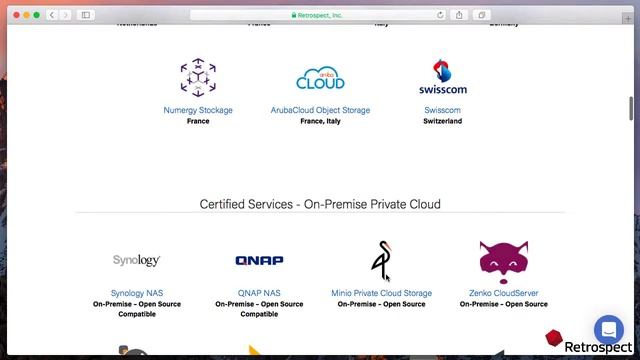Open the Numergy Stockage link
This screenshot has width=640, height=360.
198,110
